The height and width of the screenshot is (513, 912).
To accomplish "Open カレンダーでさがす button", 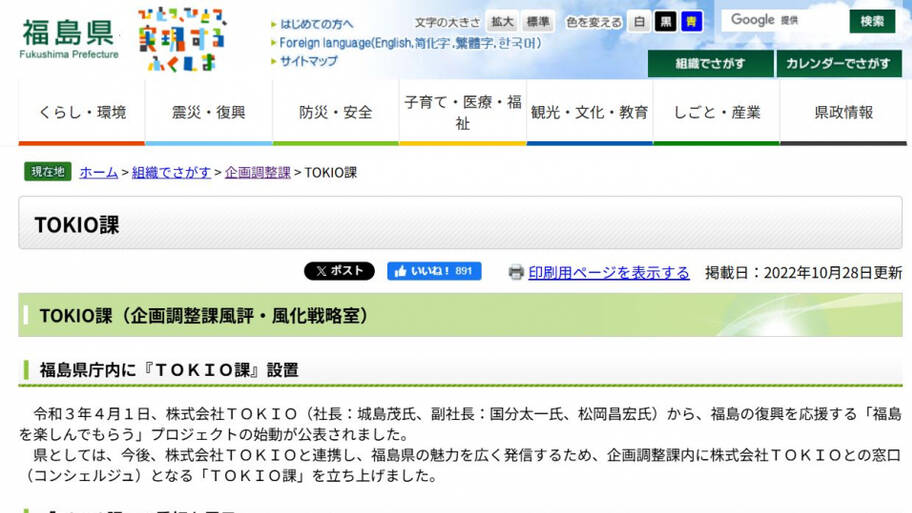I will point(839,64).
